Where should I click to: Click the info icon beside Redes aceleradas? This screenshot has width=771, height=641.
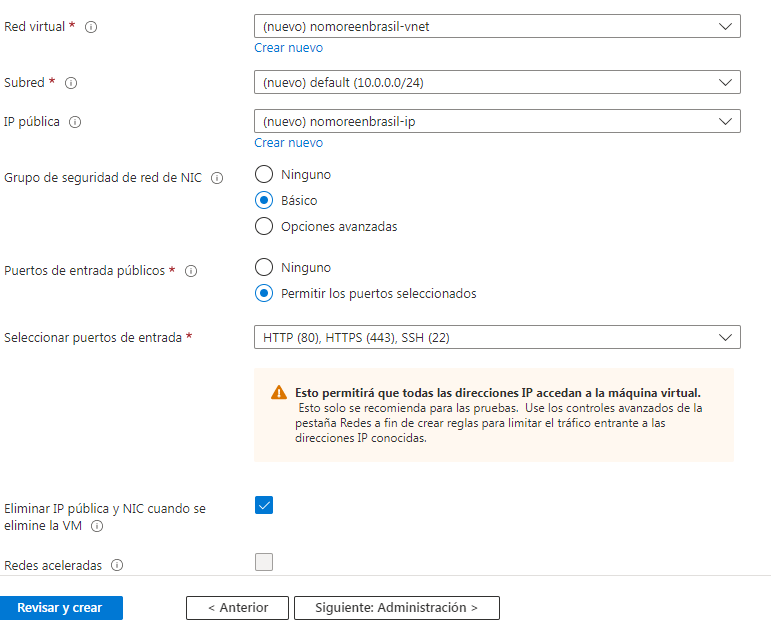[117, 565]
